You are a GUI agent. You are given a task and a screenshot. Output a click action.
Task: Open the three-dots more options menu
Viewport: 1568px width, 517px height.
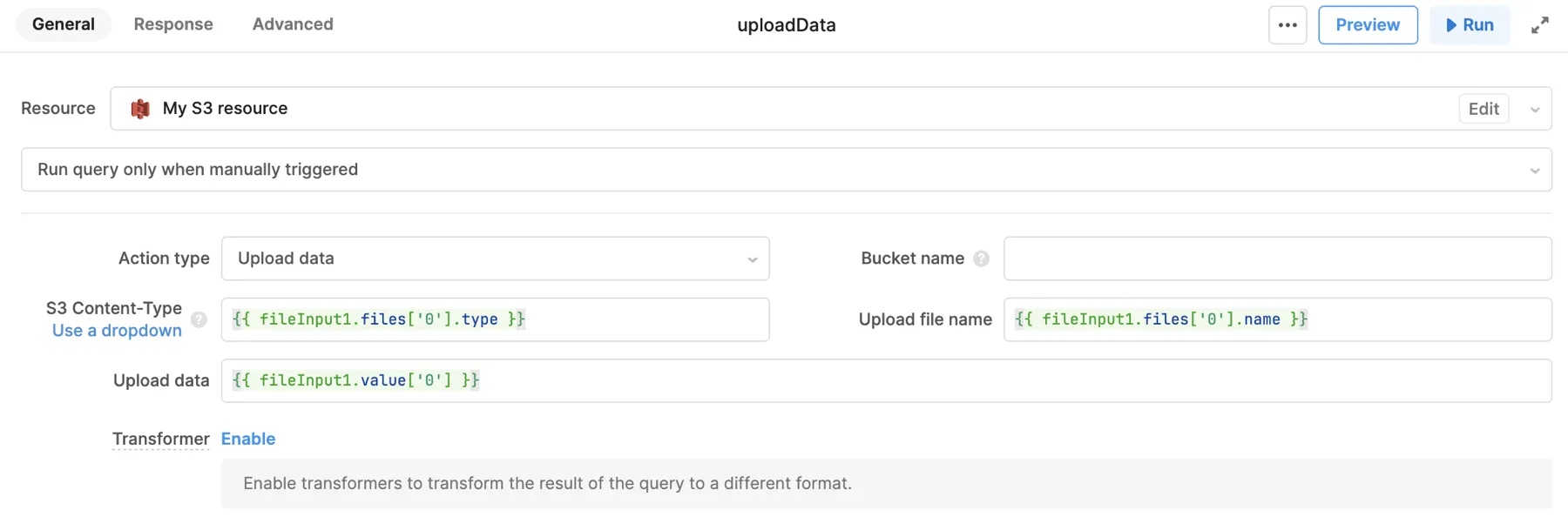click(1288, 25)
